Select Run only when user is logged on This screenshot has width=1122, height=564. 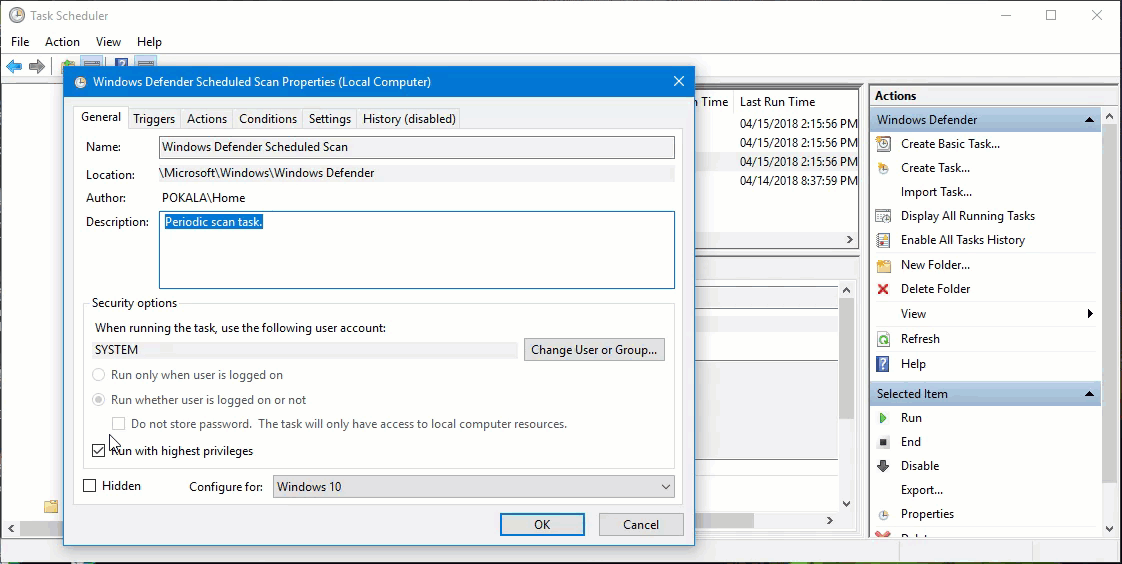pos(99,375)
